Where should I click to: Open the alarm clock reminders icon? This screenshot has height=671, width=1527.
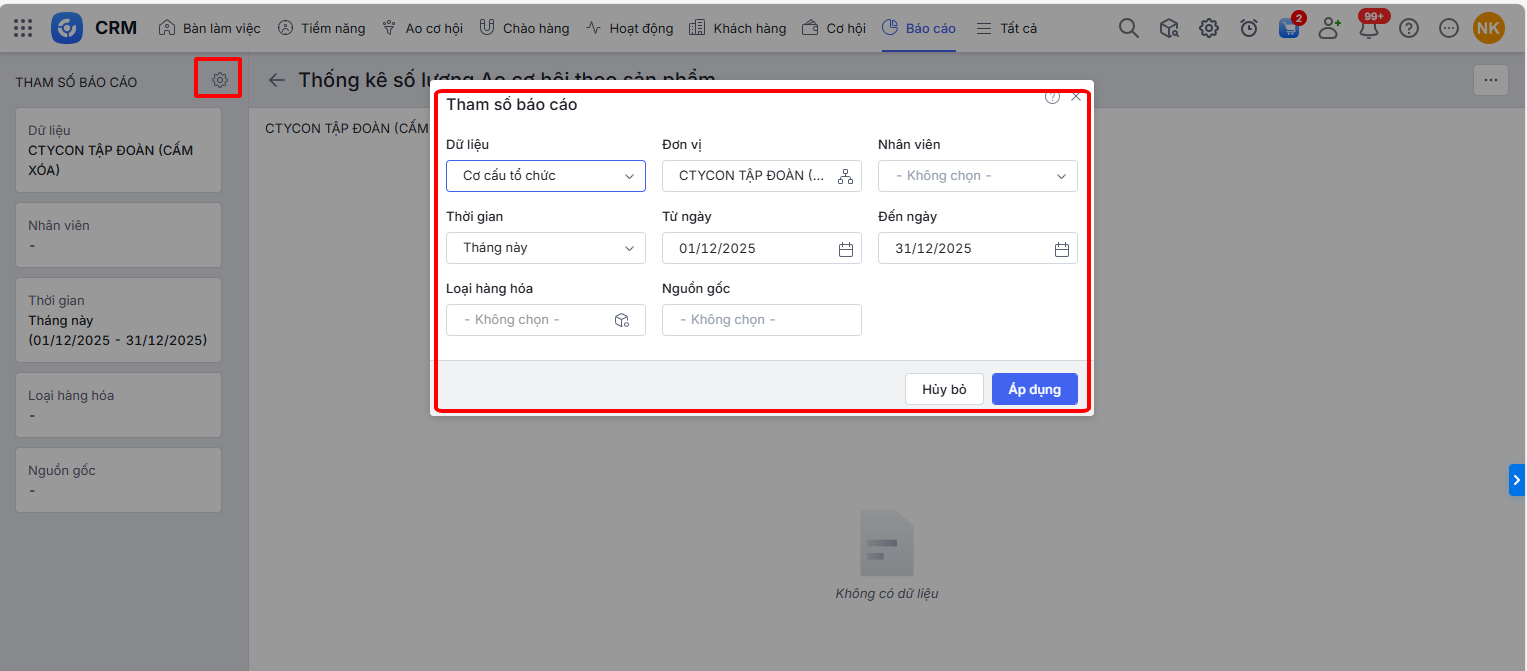(1249, 28)
